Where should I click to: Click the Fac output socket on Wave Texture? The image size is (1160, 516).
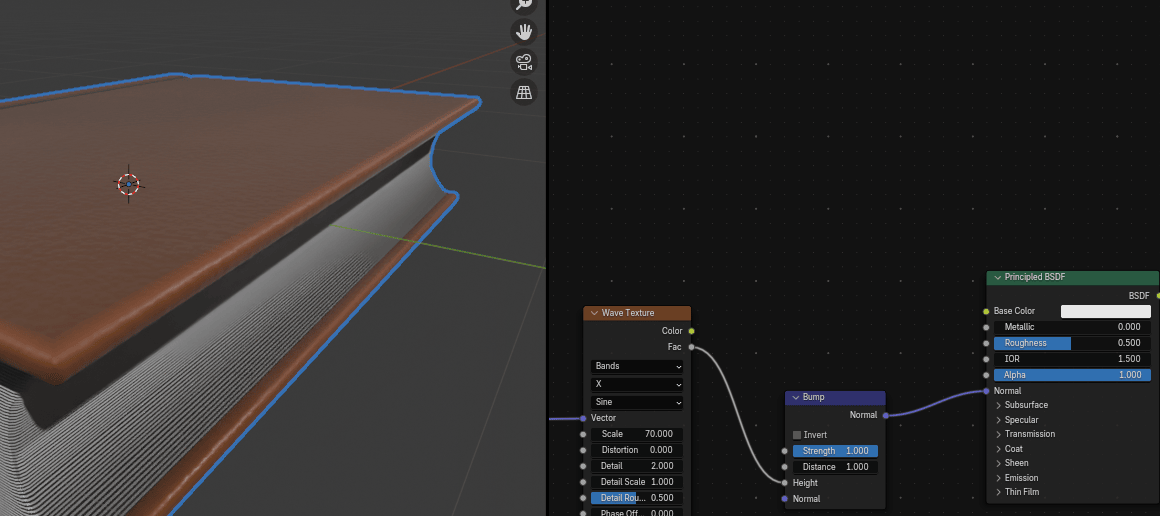[691, 347]
